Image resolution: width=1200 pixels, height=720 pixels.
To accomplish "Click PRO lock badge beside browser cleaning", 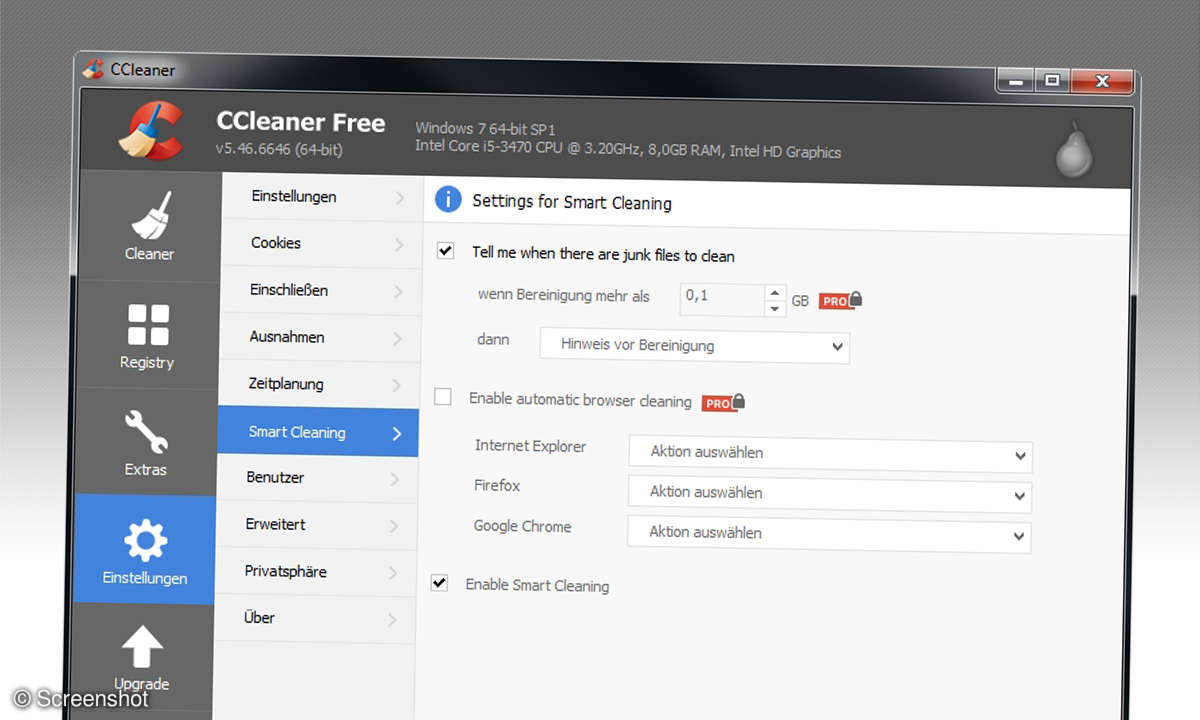I will tap(723, 402).
